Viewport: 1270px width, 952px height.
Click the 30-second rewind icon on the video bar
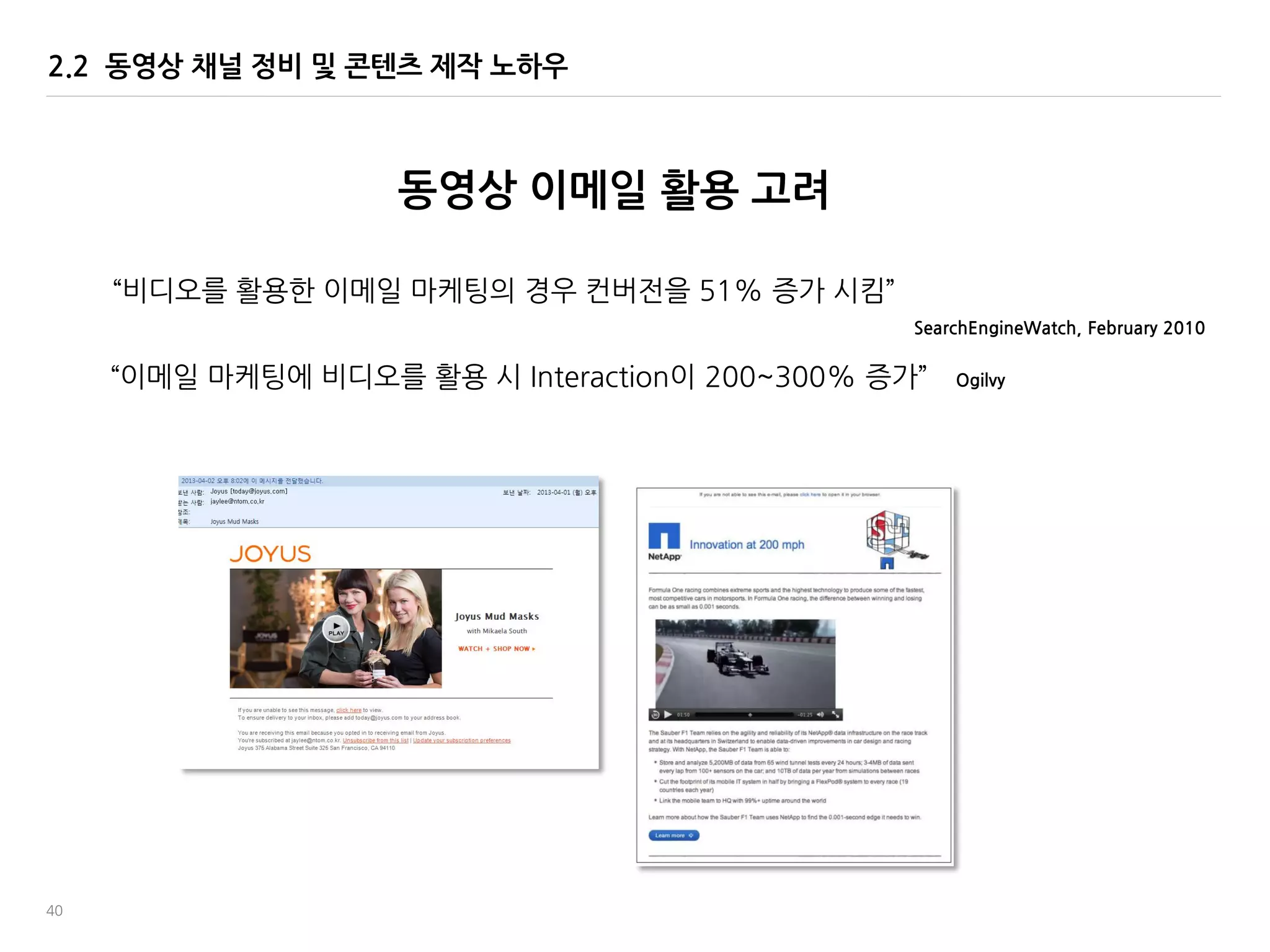[655, 715]
